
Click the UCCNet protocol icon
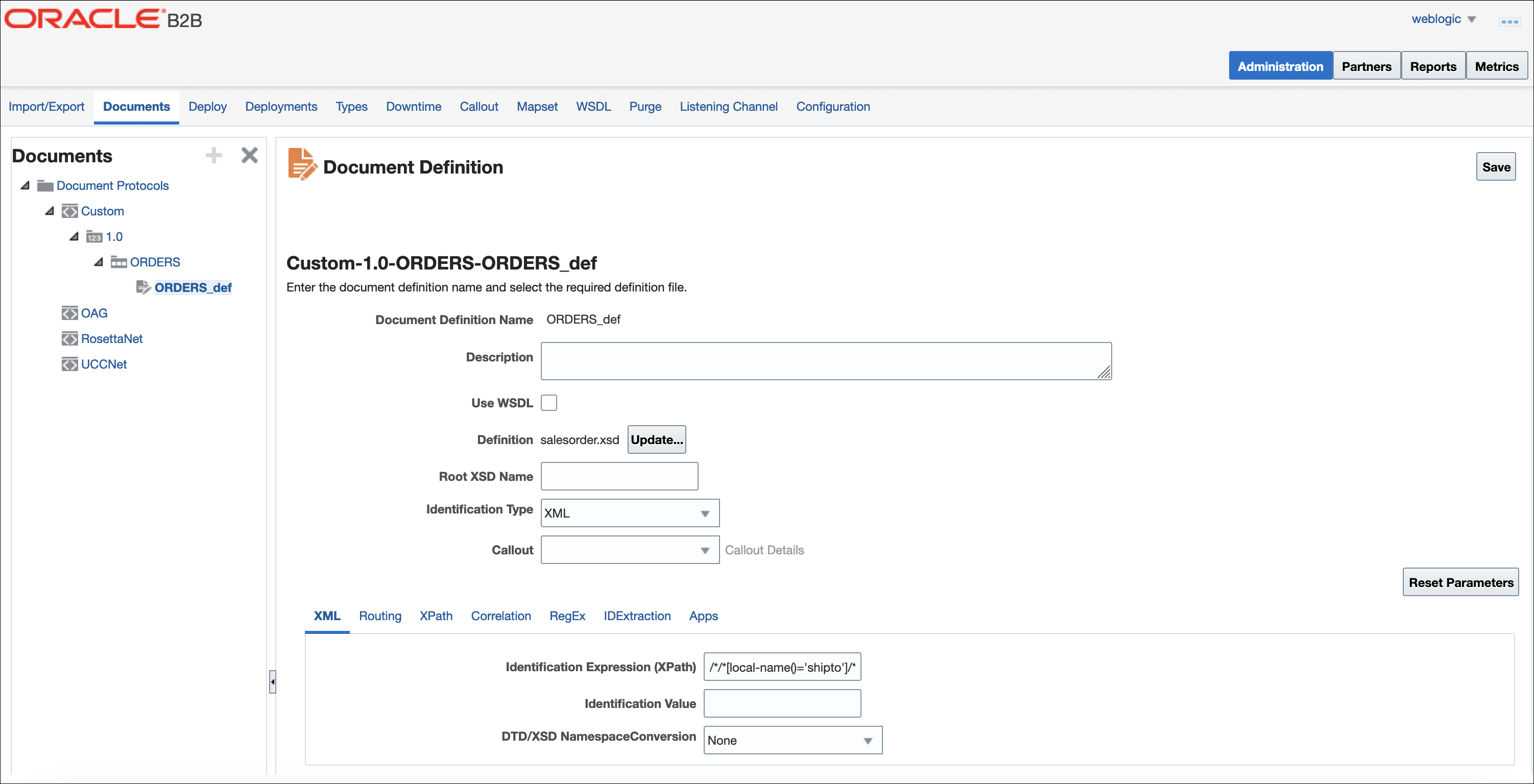point(69,364)
